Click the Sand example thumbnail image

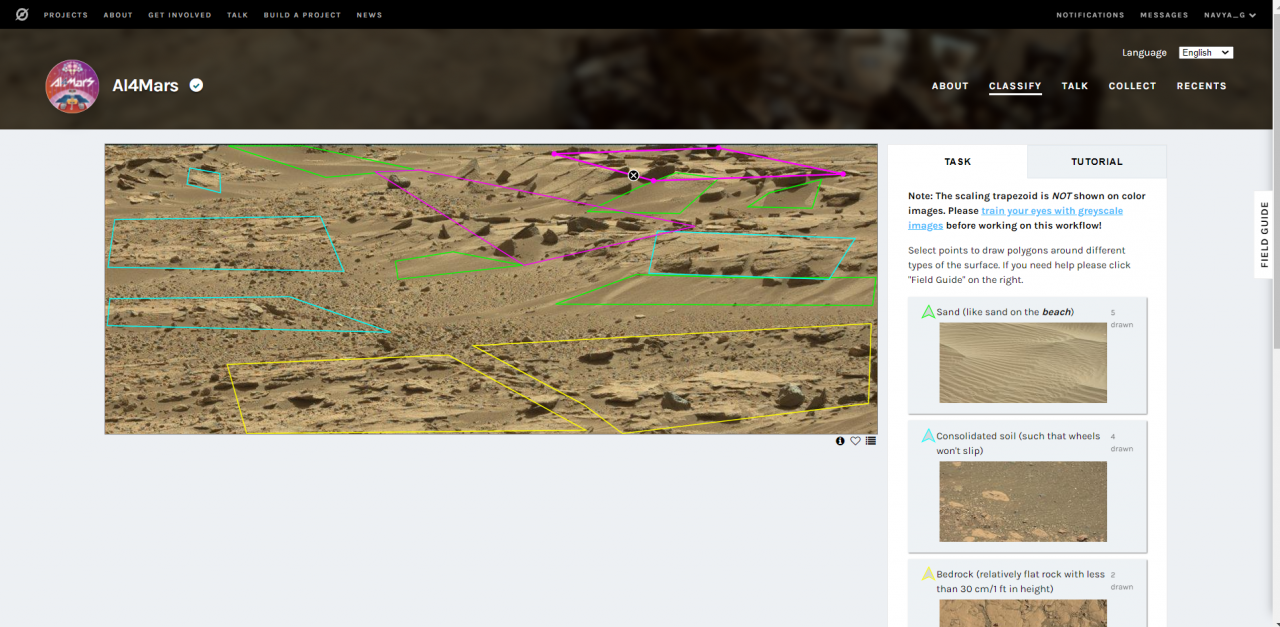(x=1023, y=362)
